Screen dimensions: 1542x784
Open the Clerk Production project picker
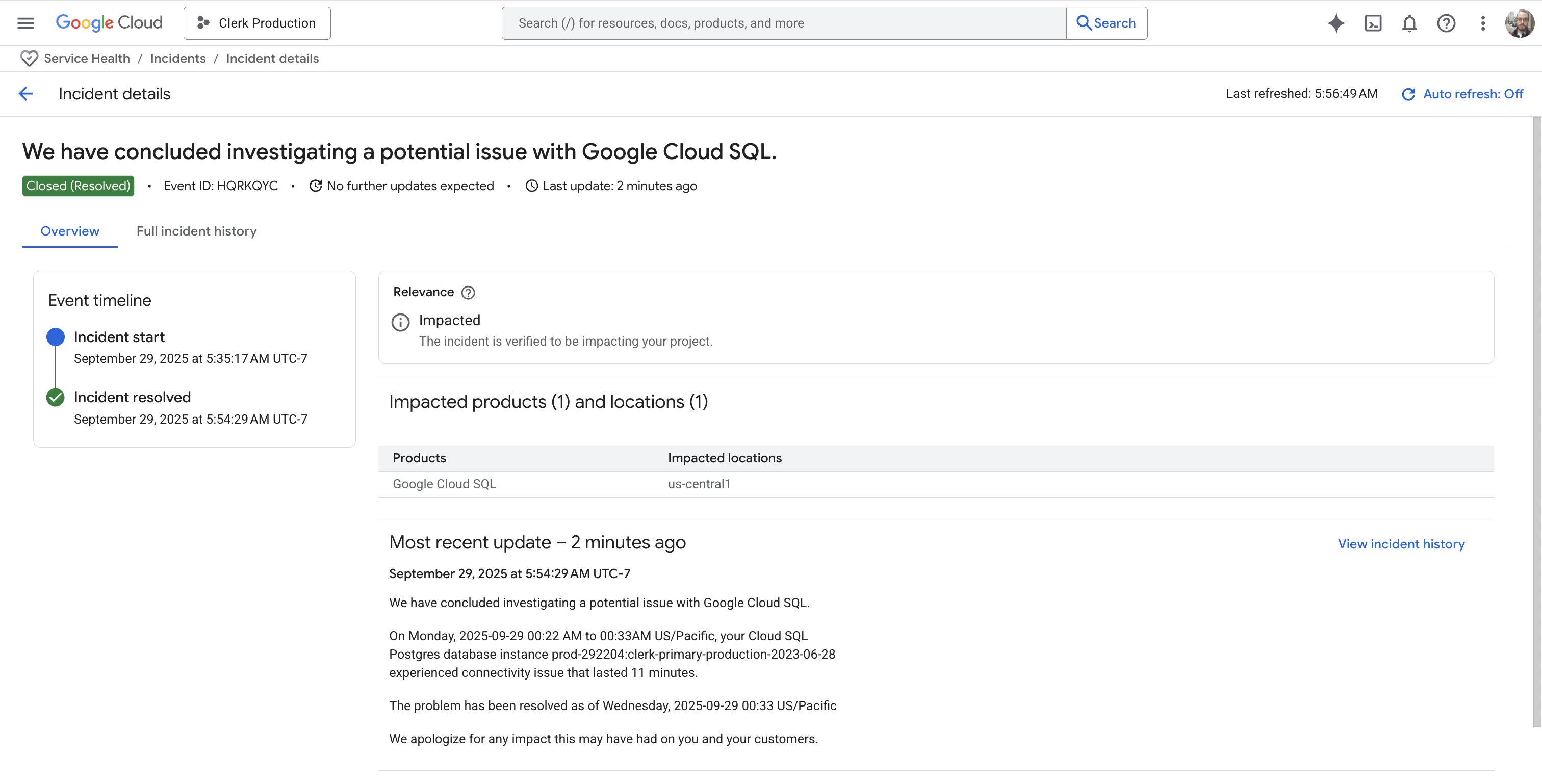[257, 23]
